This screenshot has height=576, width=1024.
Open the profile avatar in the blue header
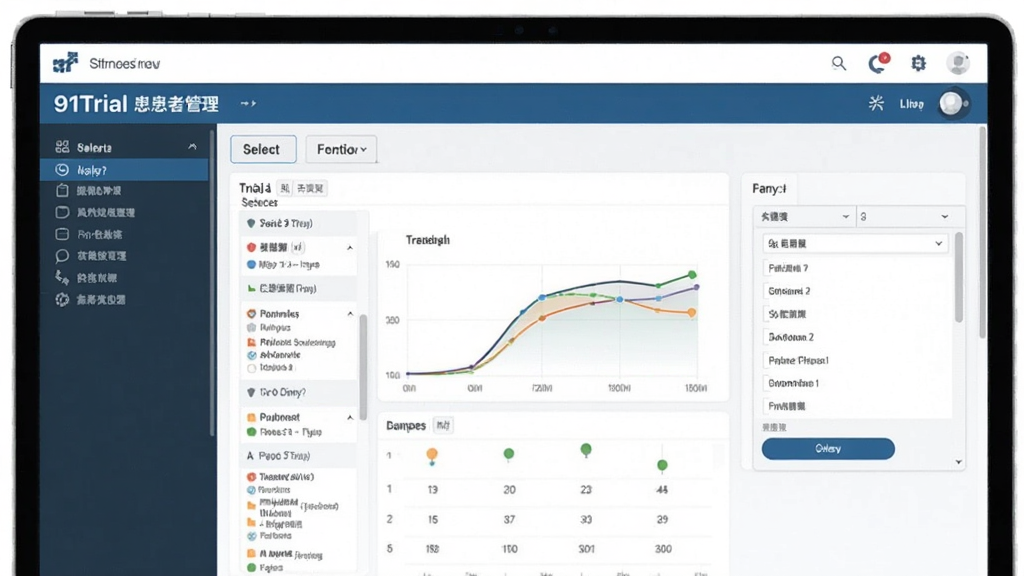[x=952, y=103]
